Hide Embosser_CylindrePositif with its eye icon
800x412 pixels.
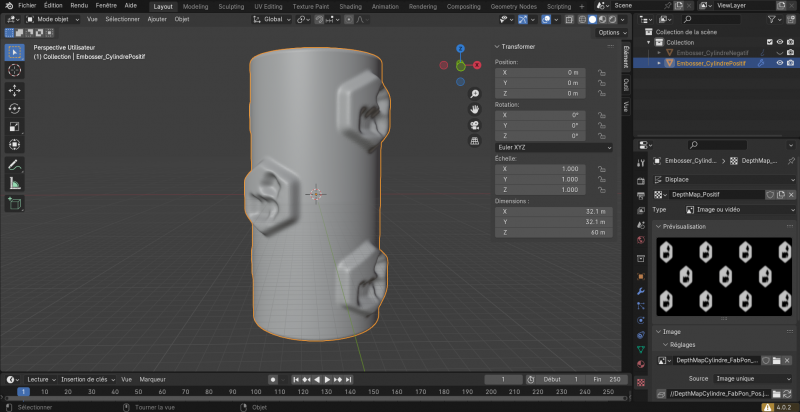[x=779, y=62]
